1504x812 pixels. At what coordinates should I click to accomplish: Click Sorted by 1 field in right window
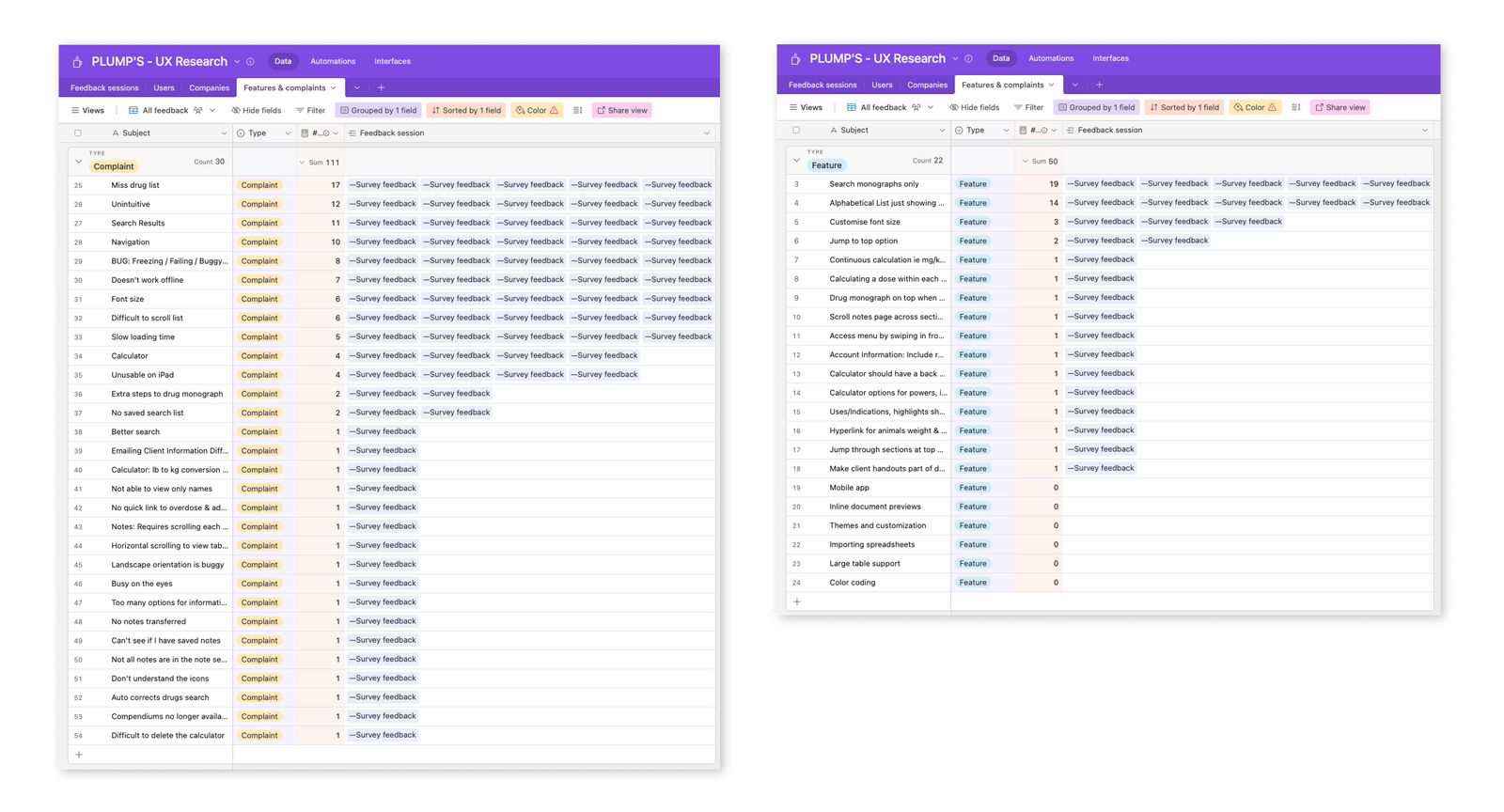click(1184, 107)
